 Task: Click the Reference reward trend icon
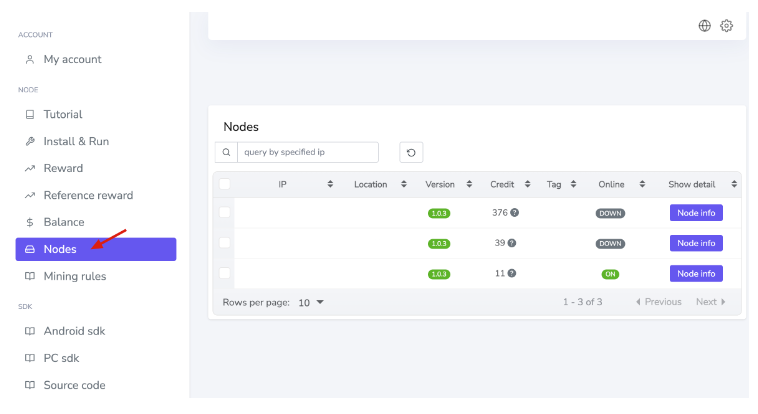click(x=30, y=195)
